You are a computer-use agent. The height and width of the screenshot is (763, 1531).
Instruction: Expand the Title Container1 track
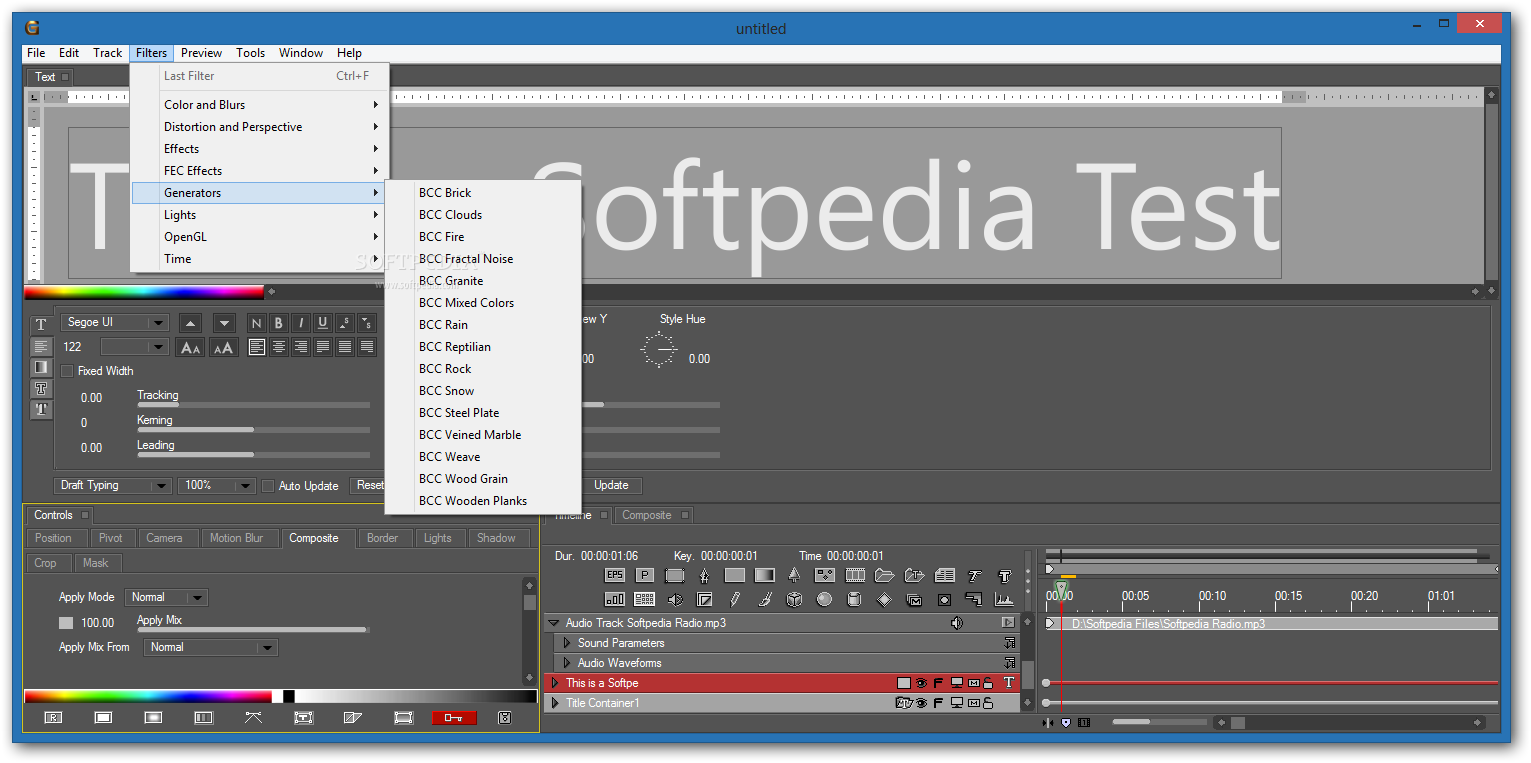(x=555, y=703)
